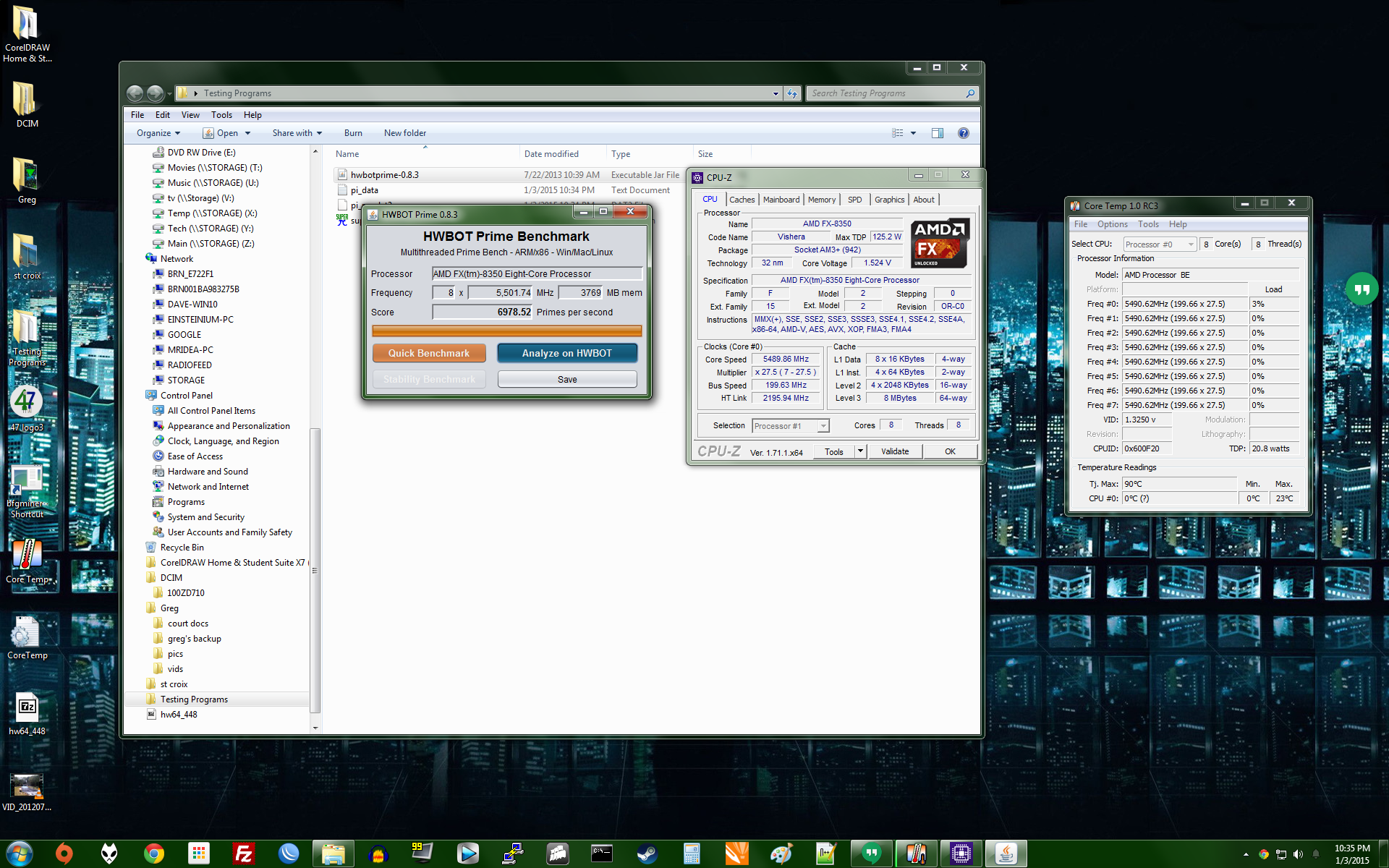The height and width of the screenshot is (868, 1389).
Task: Open Explorer help question mark icon
Action: pyautogui.click(x=964, y=133)
